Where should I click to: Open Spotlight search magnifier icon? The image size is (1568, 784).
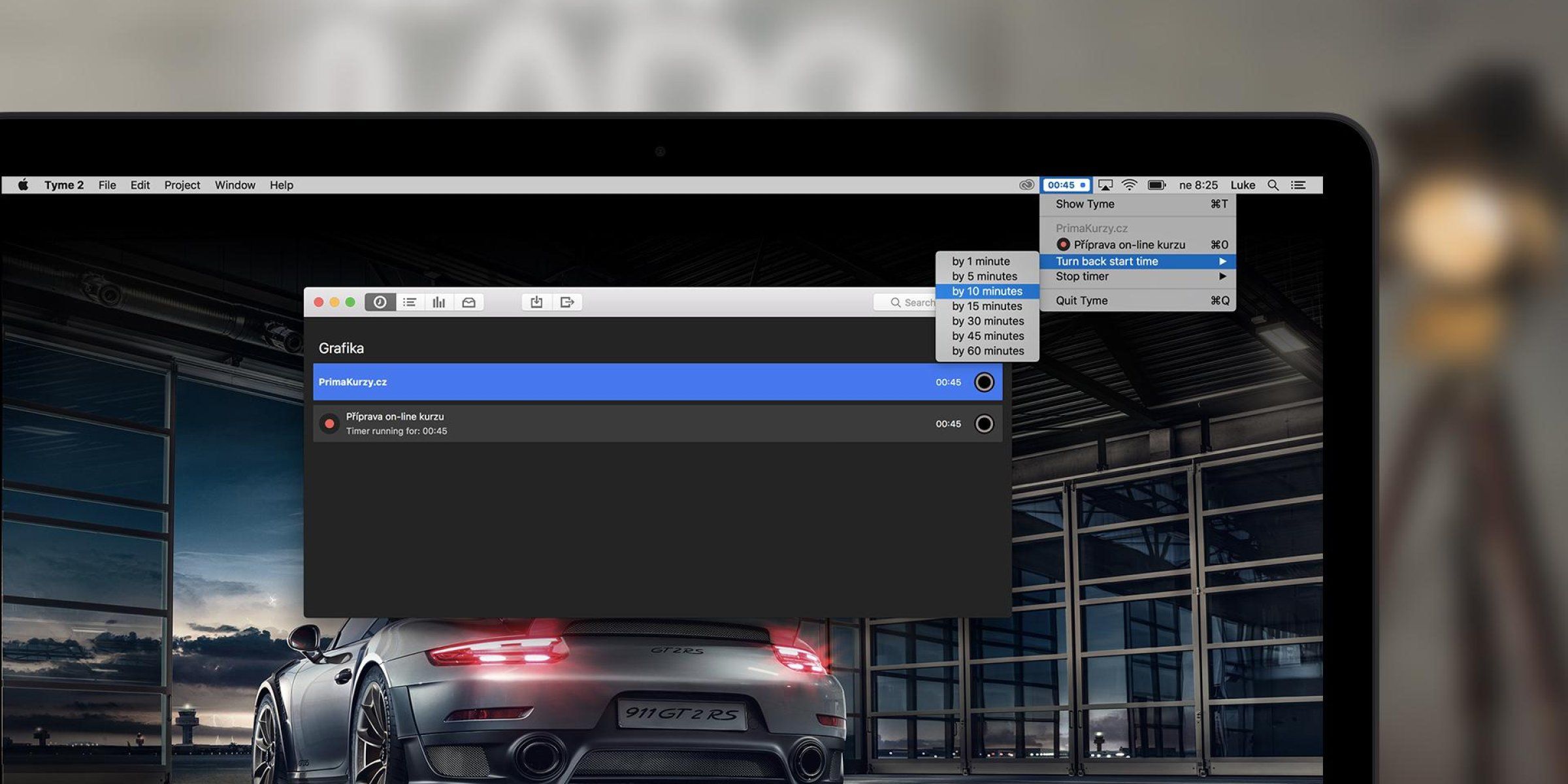pyautogui.click(x=1273, y=185)
